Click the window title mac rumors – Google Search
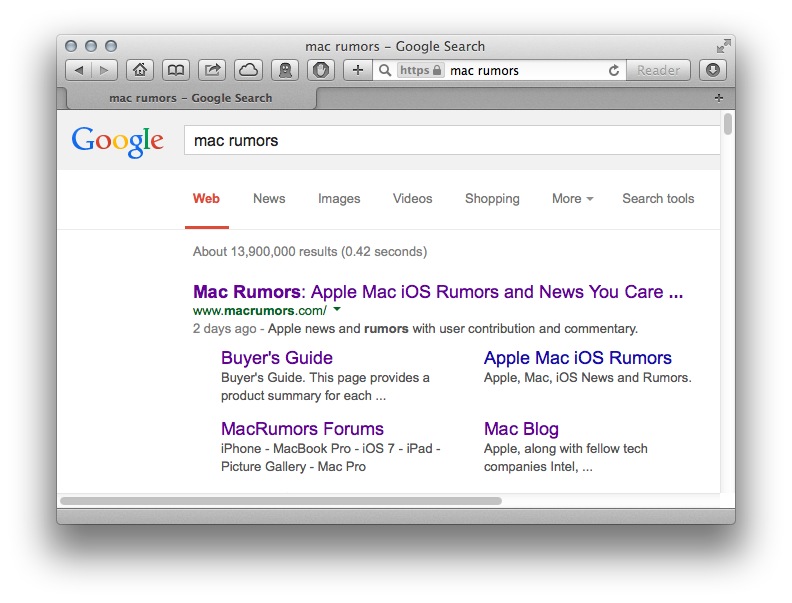The width and height of the screenshot is (792, 603). coord(395,46)
